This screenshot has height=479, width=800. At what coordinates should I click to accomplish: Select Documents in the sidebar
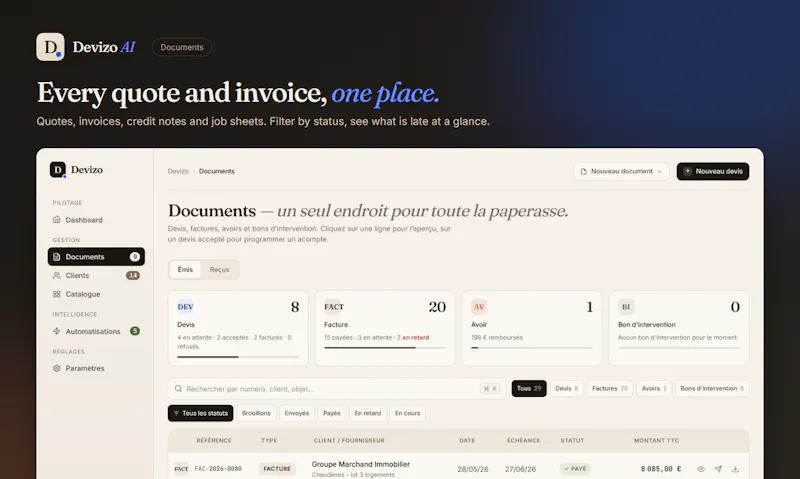pyautogui.click(x=96, y=257)
